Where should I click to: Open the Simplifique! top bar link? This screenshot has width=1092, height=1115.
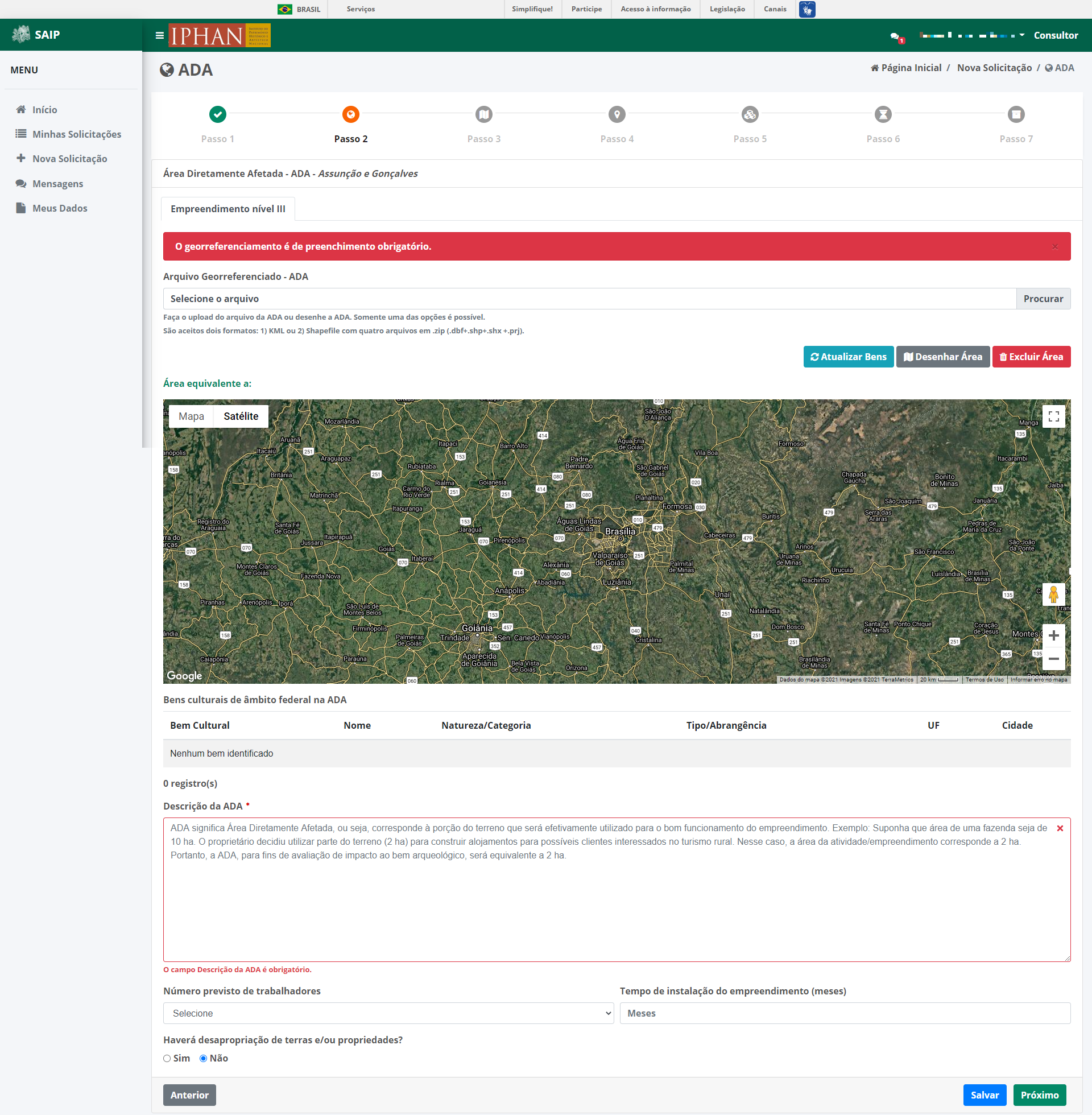532,9
